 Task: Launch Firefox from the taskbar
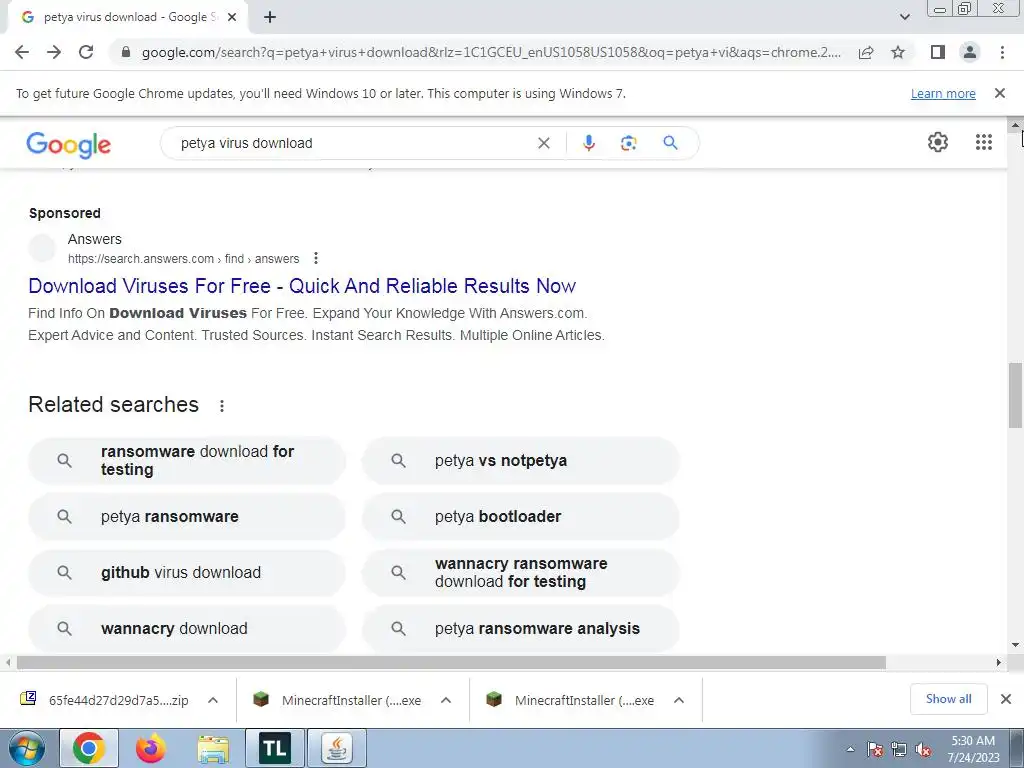pyautogui.click(x=150, y=748)
